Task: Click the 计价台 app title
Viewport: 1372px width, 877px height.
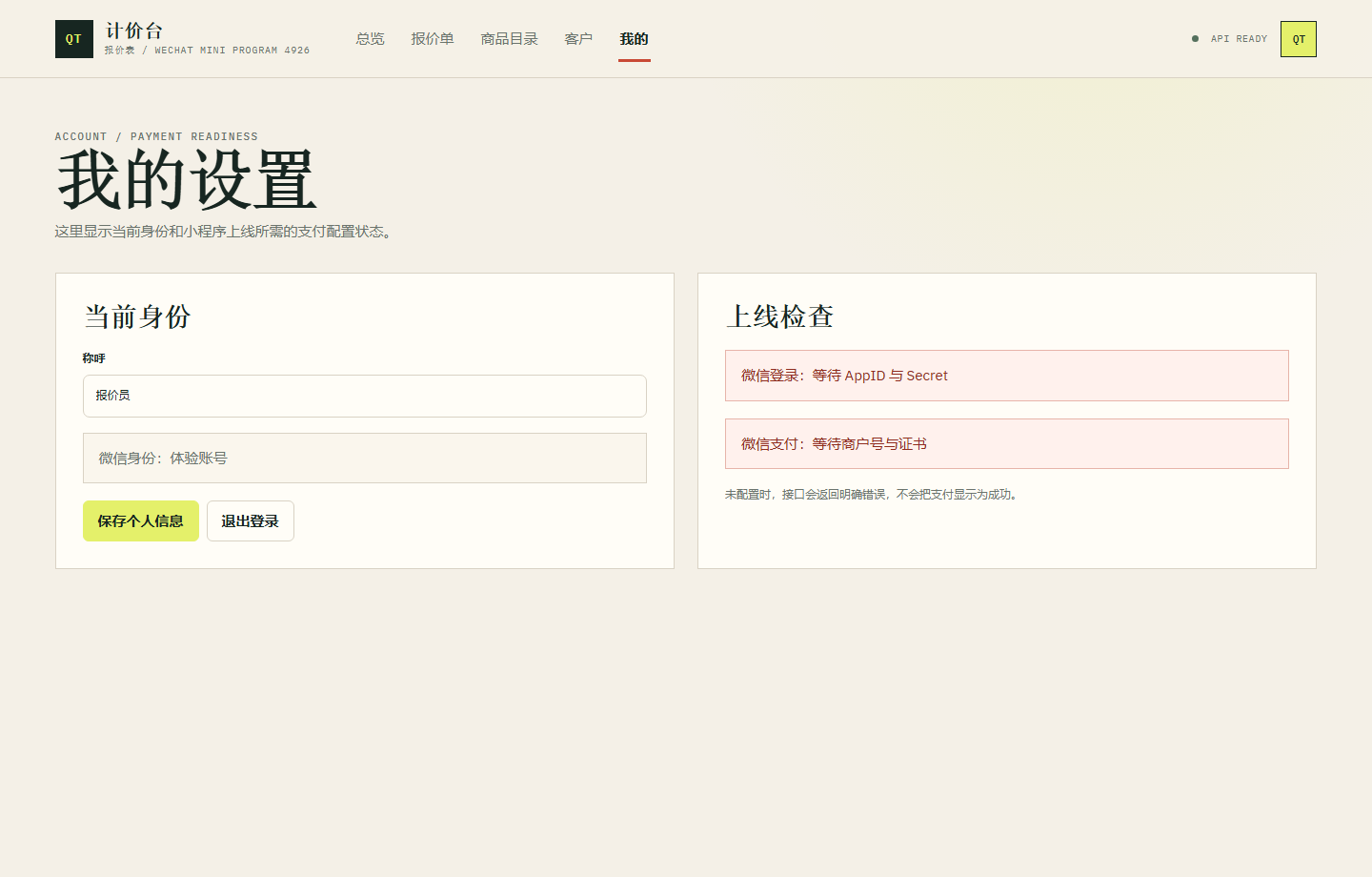Action: click(x=134, y=31)
